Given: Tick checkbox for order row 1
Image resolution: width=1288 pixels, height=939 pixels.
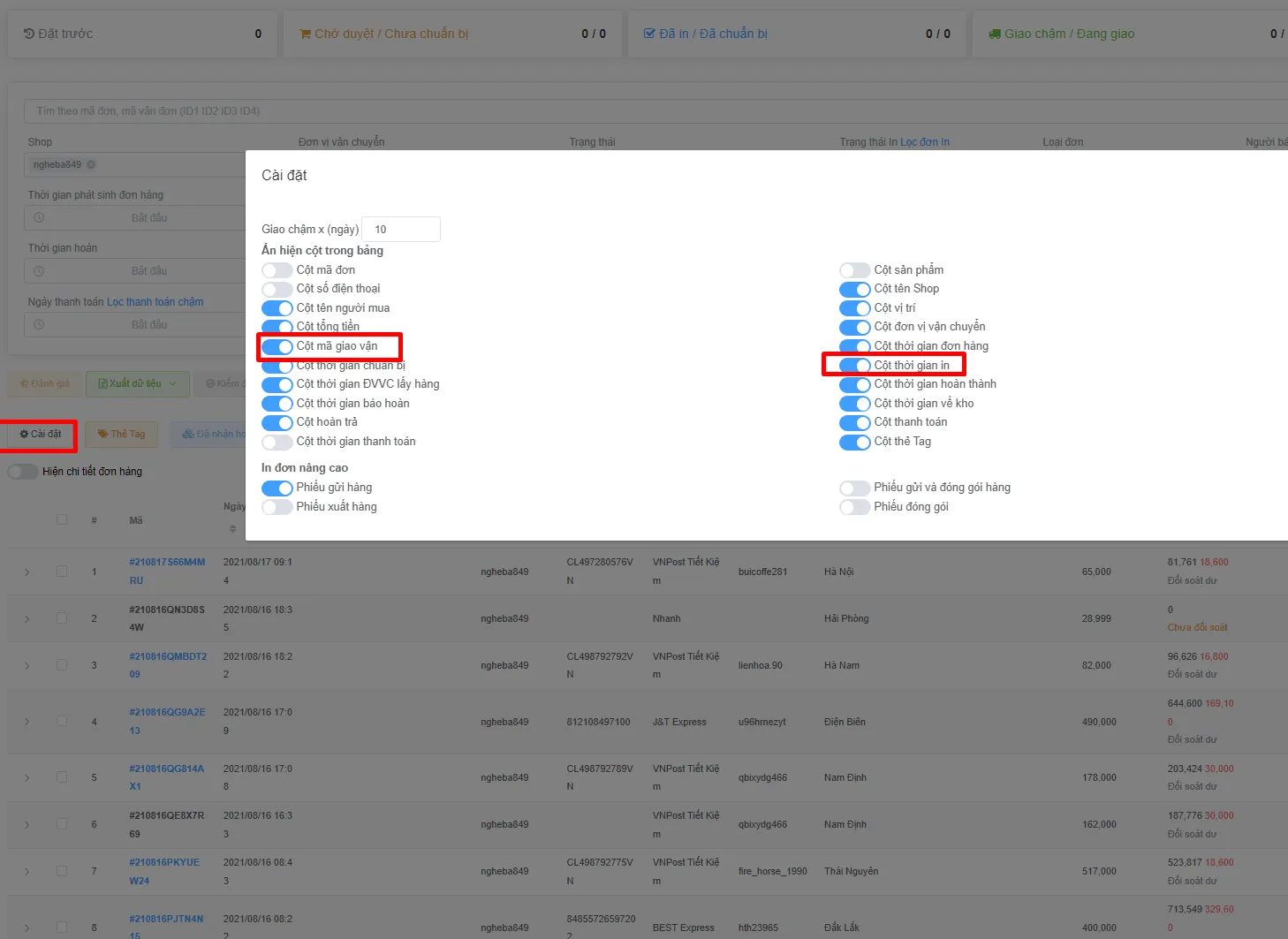Looking at the screenshot, I should pos(62,572).
